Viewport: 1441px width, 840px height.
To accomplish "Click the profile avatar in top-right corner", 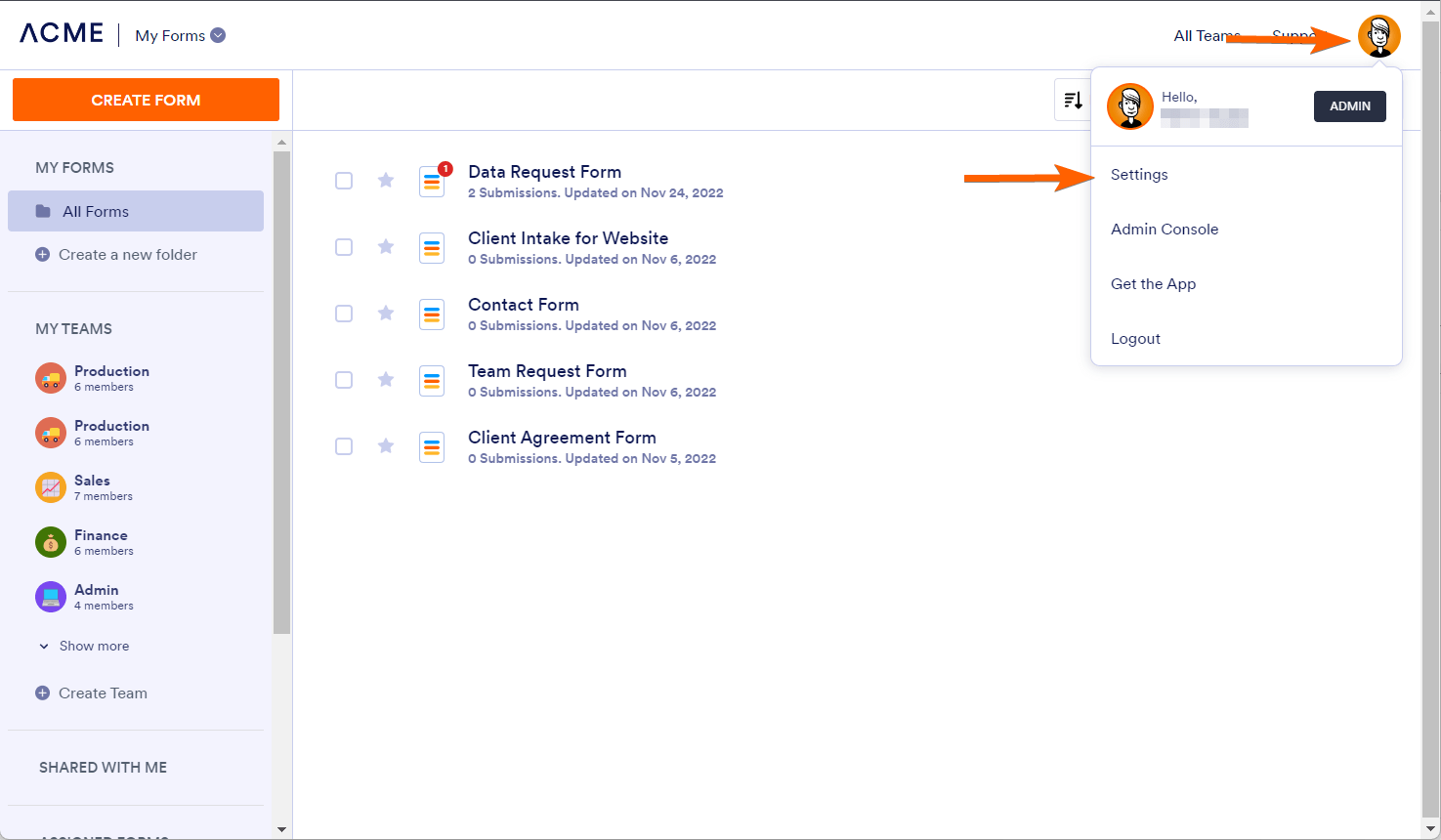I will pyautogui.click(x=1378, y=37).
